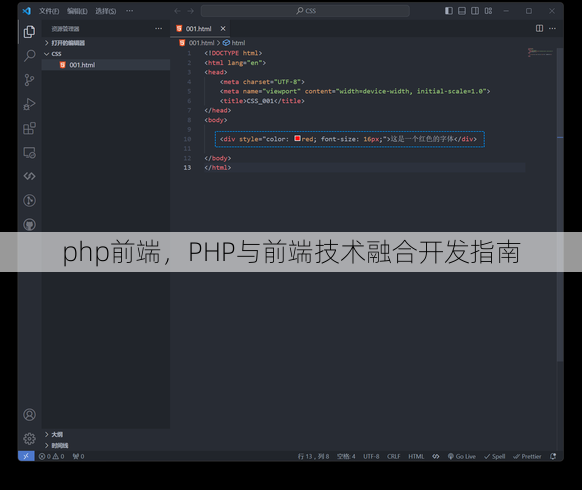Open the Remote Explorer icon
The width and height of the screenshot is (582, 490).
(x=29, y=153)
